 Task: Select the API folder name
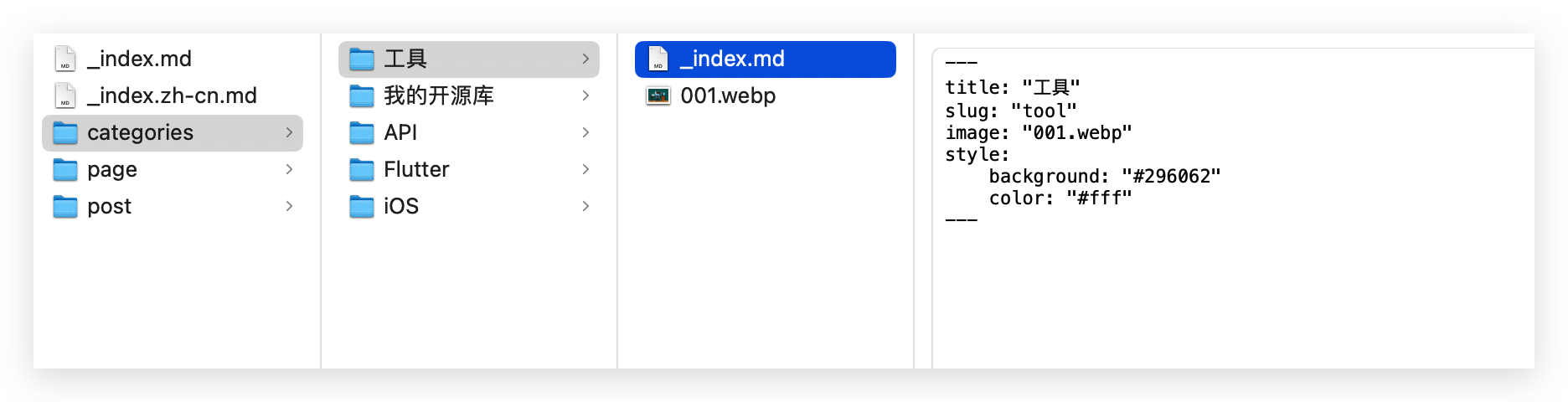400,132
